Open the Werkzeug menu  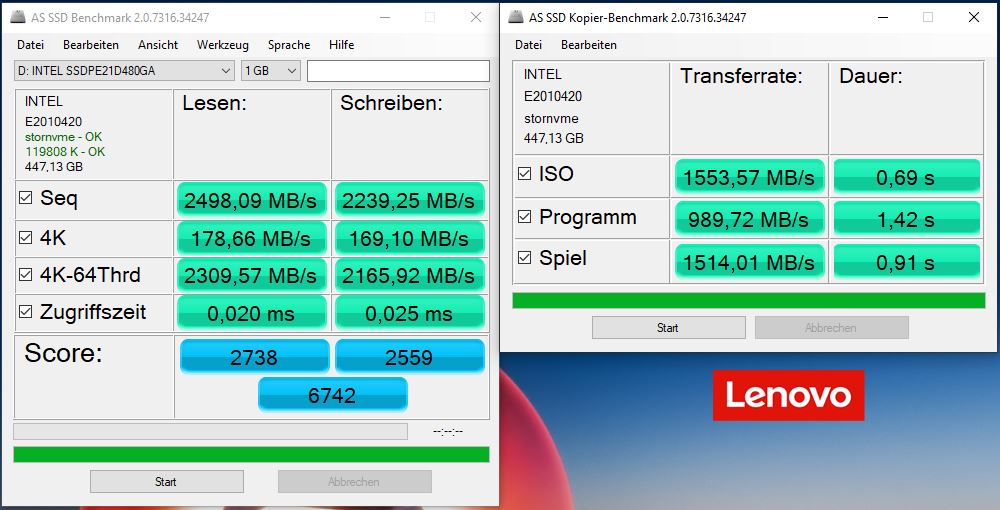point(223,45)
